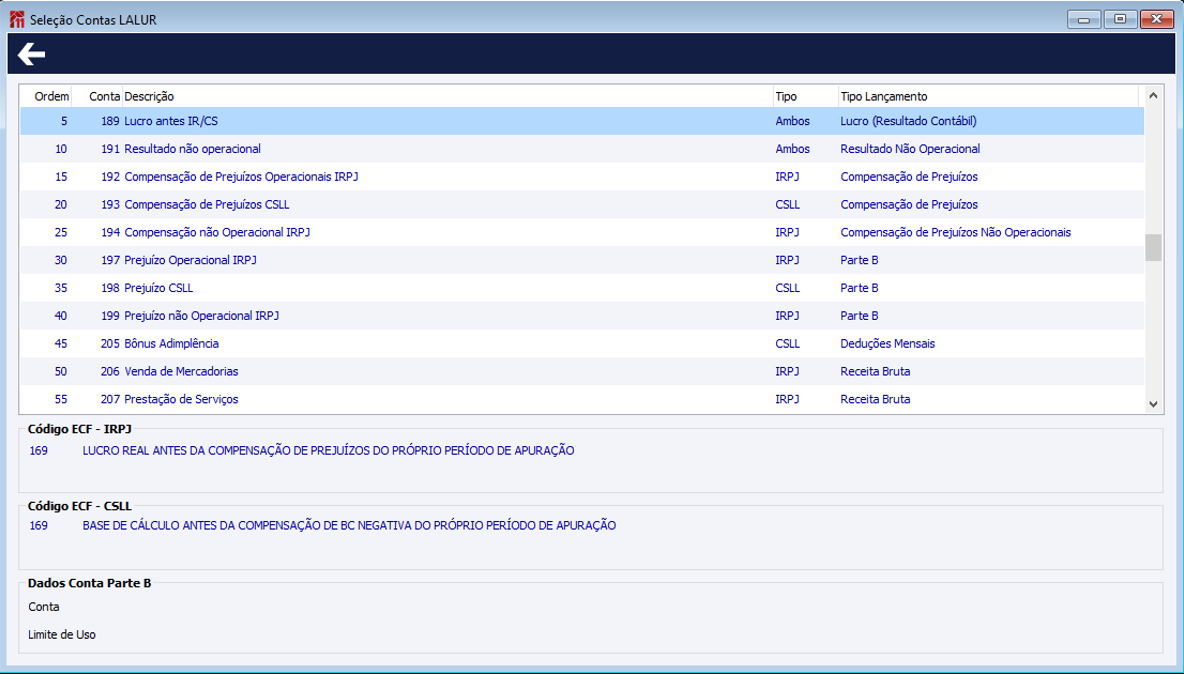Click Ambos in Lucro antes IR/CS row

[792, 121]
